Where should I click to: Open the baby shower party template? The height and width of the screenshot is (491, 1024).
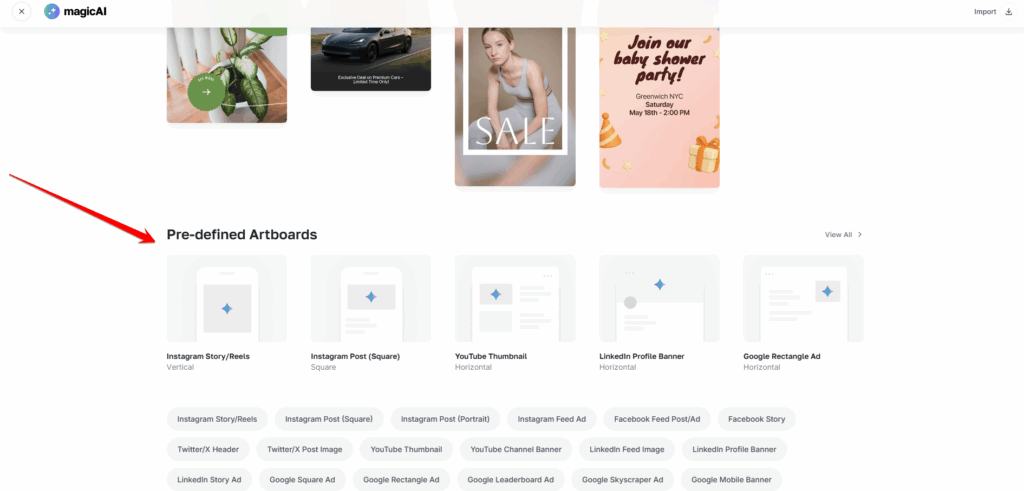tap(660, 107)
